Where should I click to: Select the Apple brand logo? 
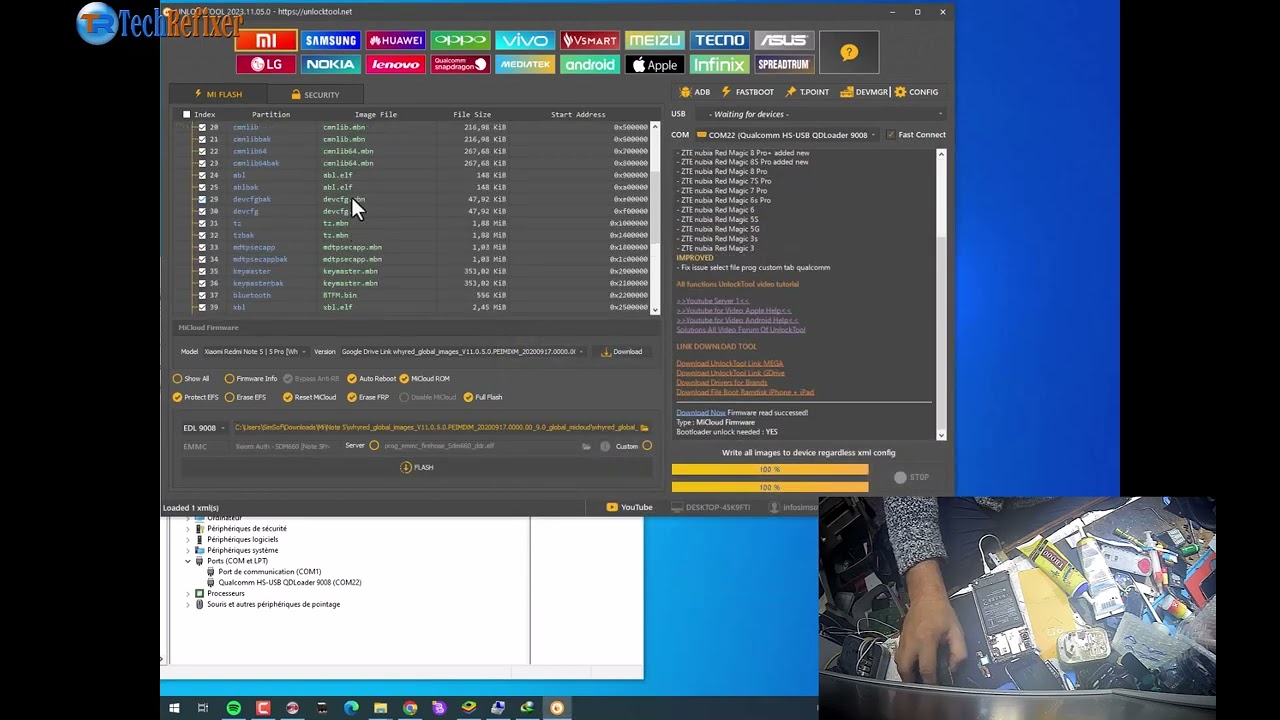click(654, 64)
